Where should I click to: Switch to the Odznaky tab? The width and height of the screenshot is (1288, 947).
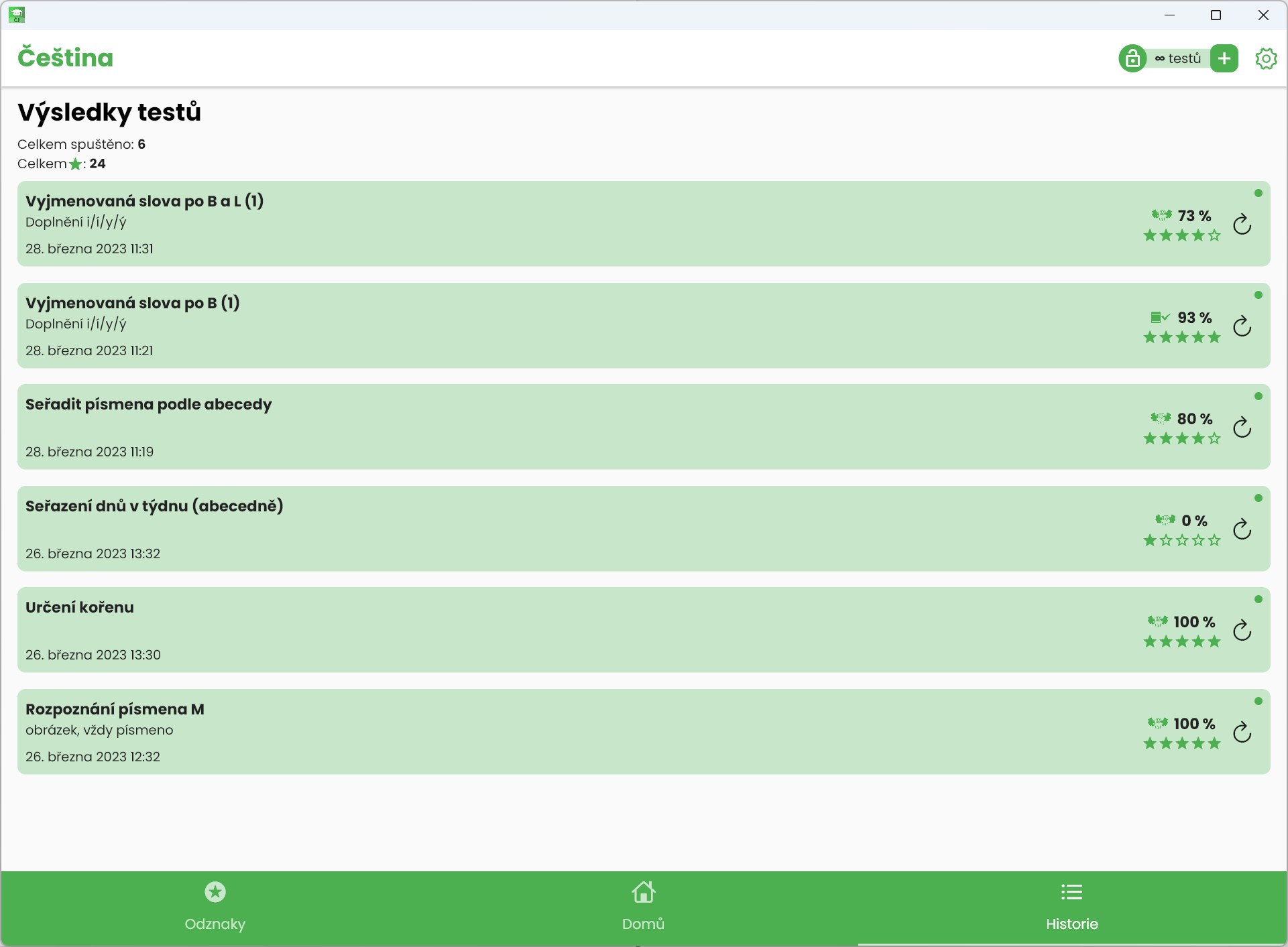click(215, 907)
